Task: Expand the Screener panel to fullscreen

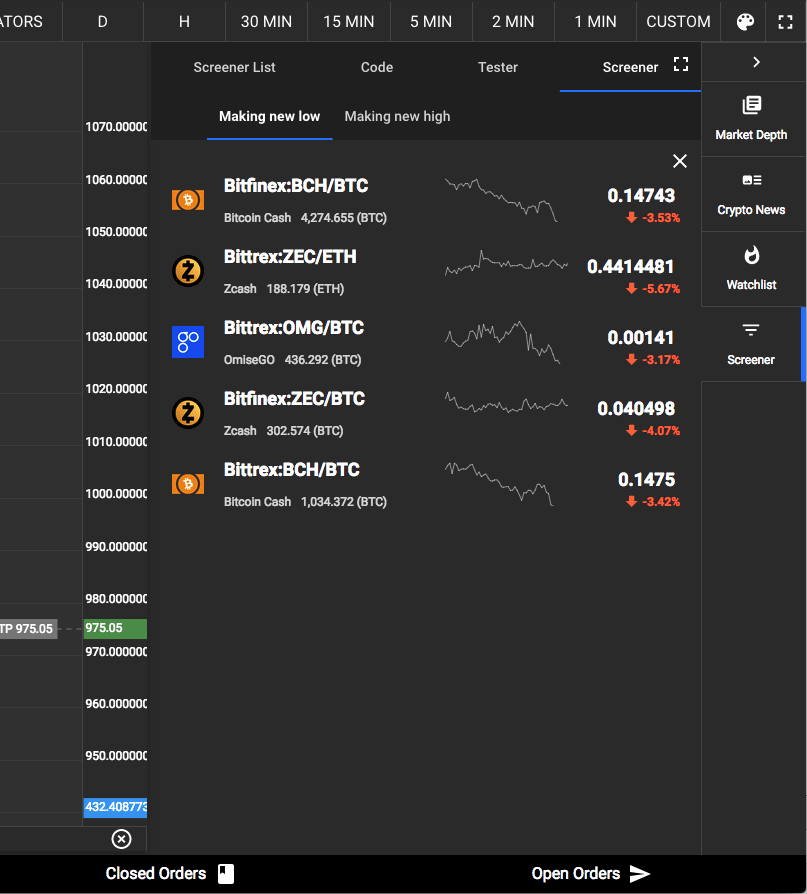Action: (680, 64)
